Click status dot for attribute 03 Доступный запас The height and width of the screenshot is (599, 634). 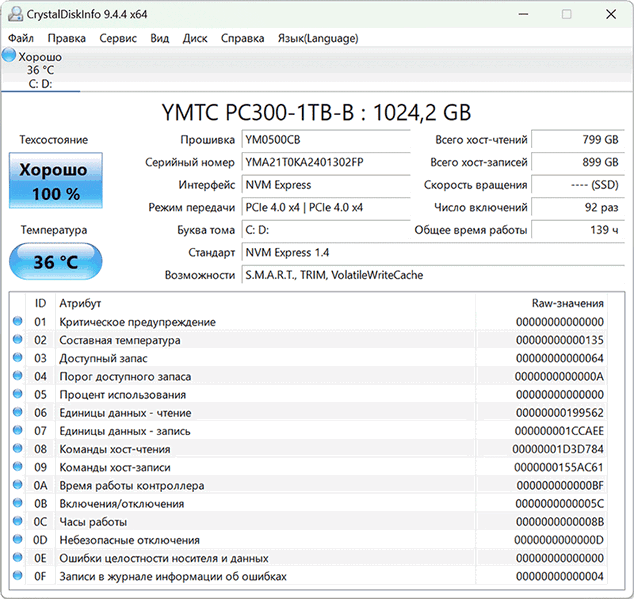pyautogui.click(x=17, y=358)
